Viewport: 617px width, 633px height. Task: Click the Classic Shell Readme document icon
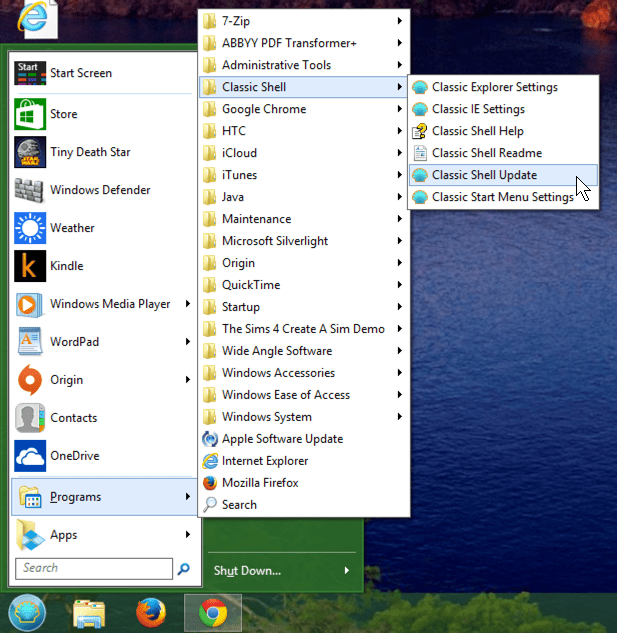coord(420,153)
